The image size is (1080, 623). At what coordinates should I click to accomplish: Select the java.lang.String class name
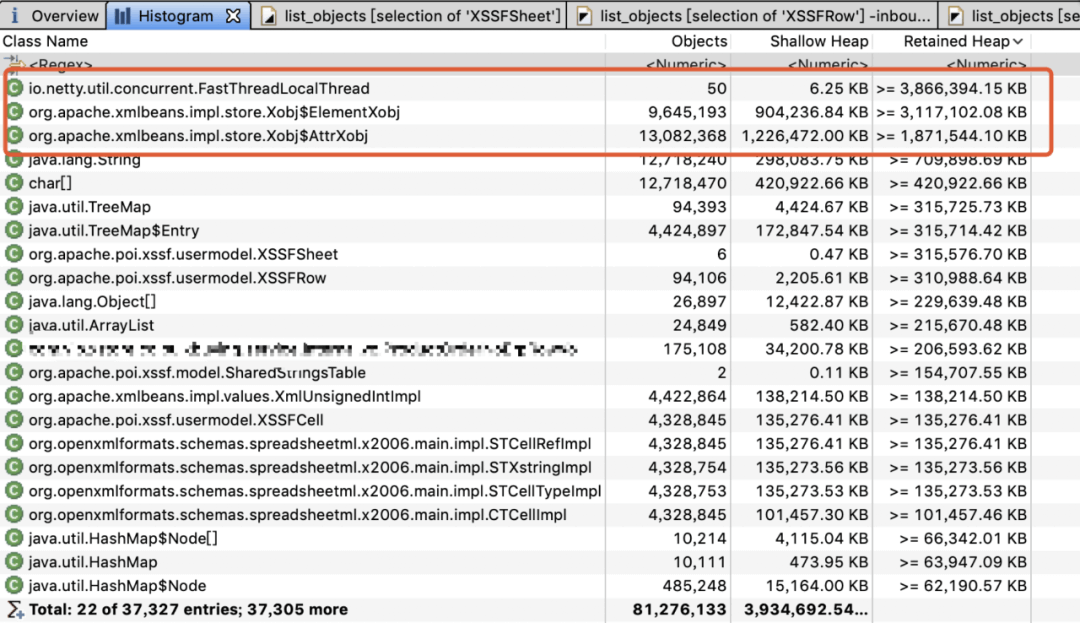(85, 159)
